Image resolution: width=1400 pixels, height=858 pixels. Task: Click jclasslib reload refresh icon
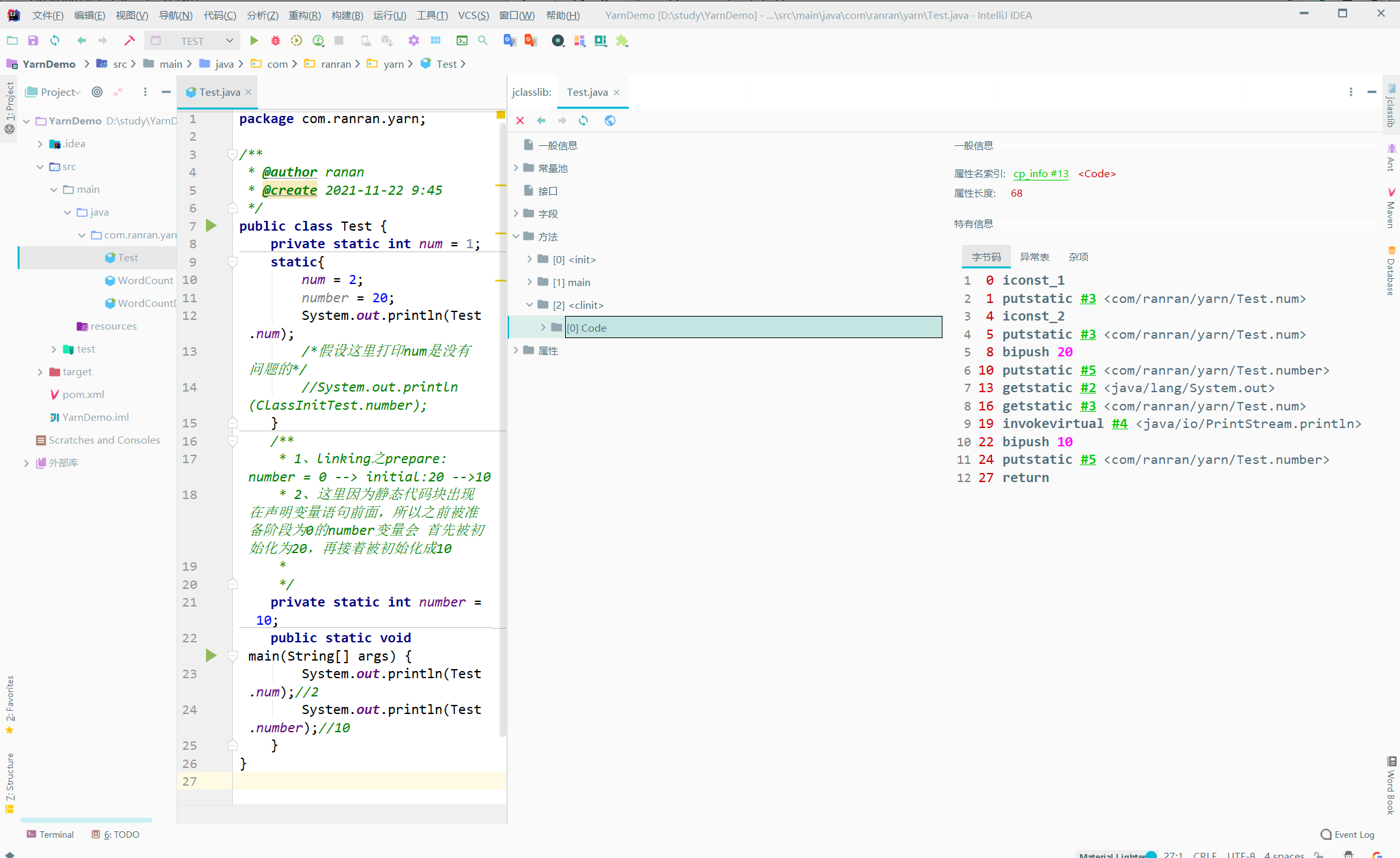pyautogui.click(x=583, y=121)
